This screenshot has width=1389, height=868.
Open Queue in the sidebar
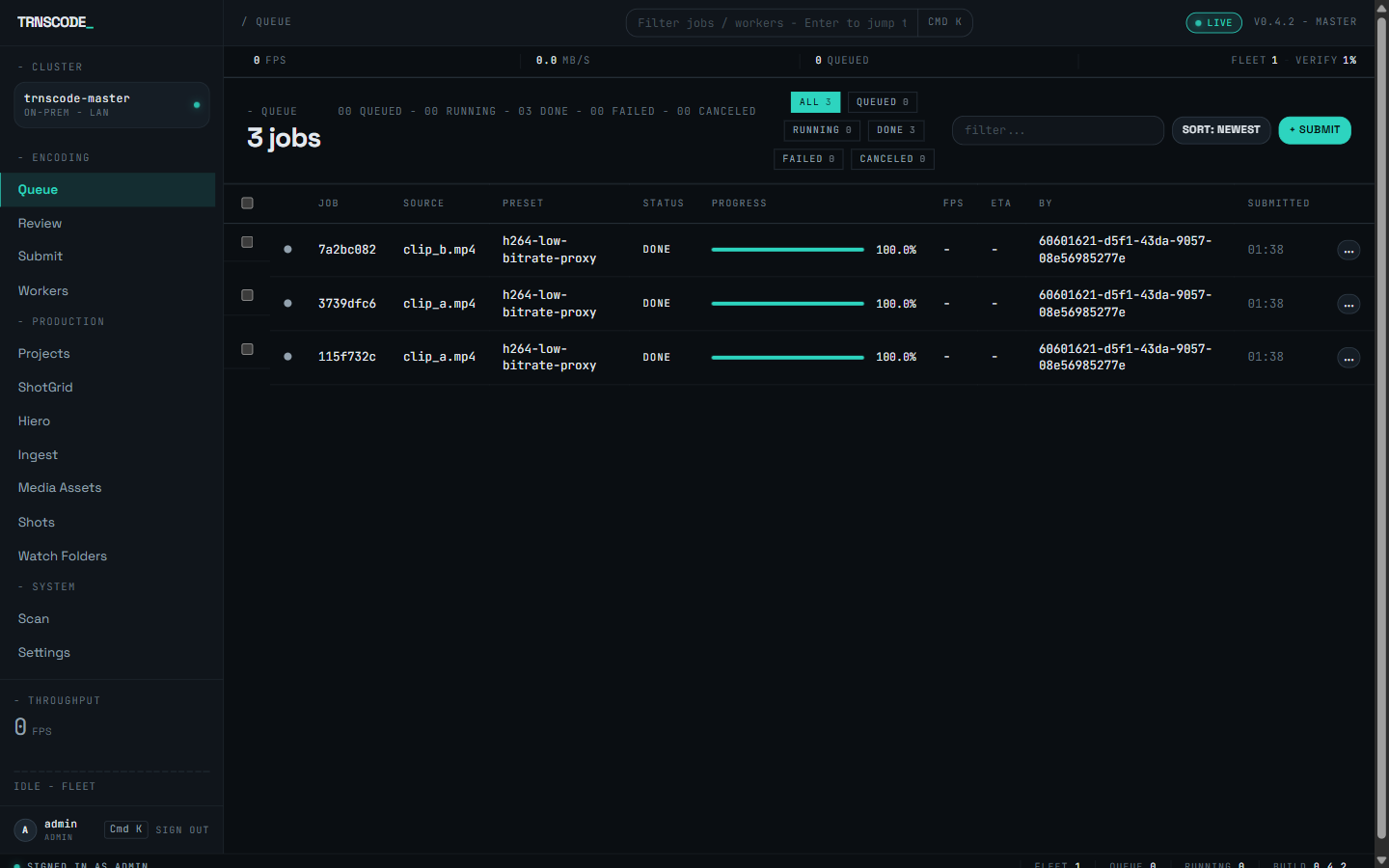pyautogui.click(x=108, y=190)
